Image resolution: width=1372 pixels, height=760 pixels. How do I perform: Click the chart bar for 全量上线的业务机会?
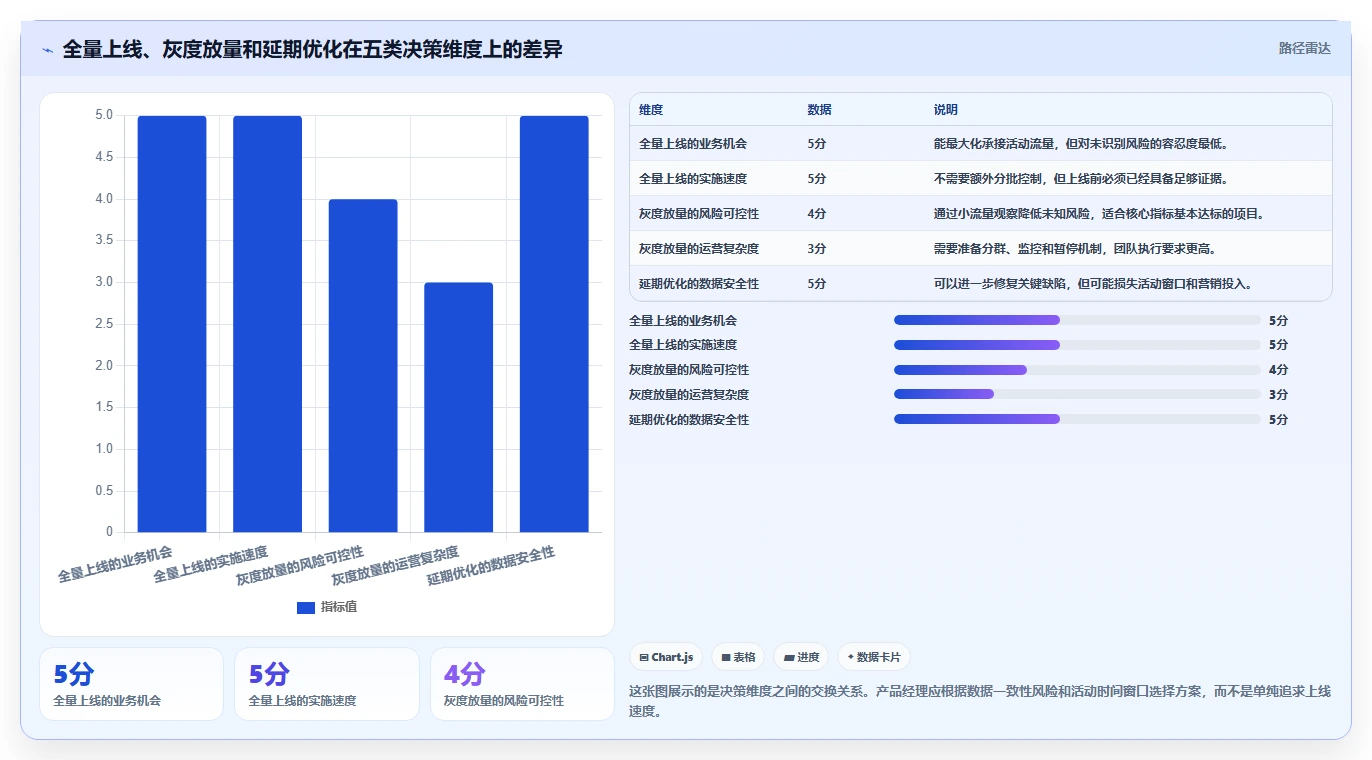pos(172,324)
